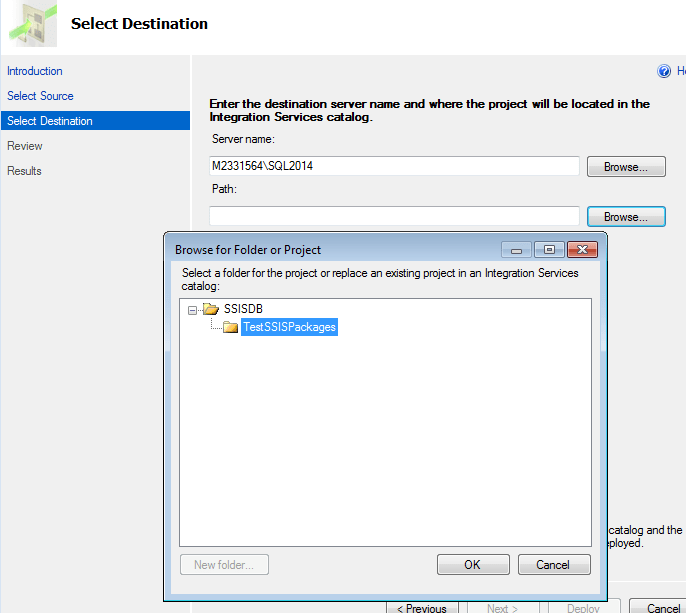Click the Previous wizard button

click(x=423, y=607)
